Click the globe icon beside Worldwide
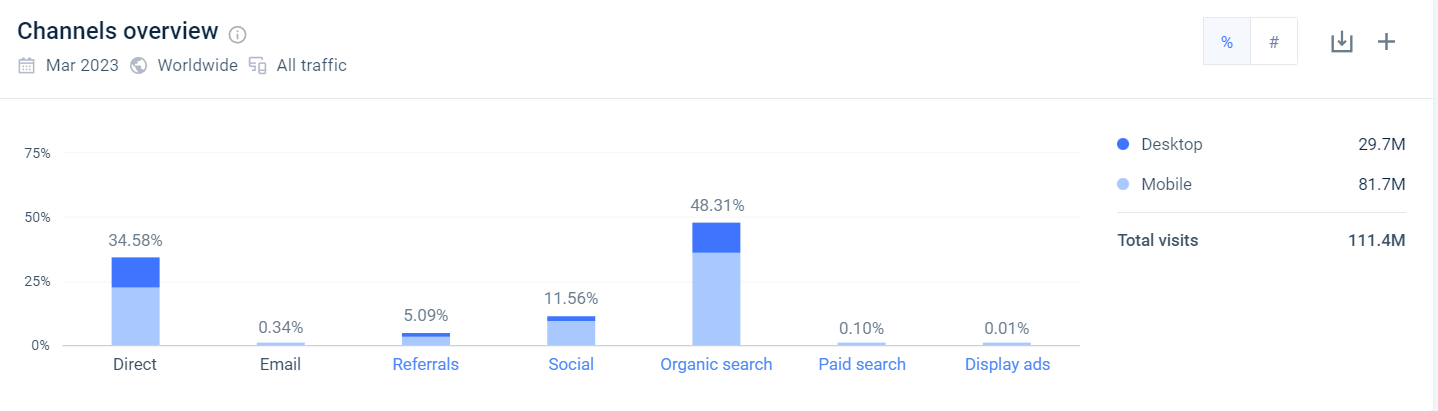Viewport: 1438px width, 411px height. pyautogui.click(x=139, y=66)
